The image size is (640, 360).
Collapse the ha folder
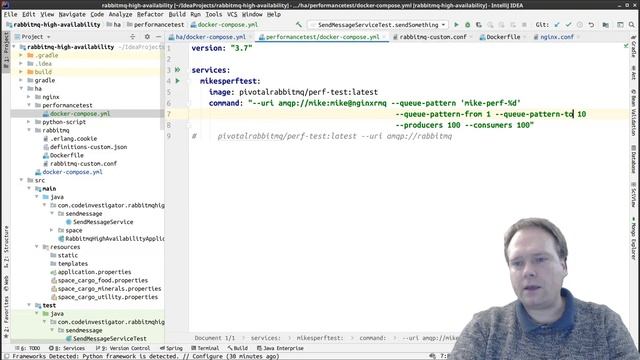coord(21,89)
